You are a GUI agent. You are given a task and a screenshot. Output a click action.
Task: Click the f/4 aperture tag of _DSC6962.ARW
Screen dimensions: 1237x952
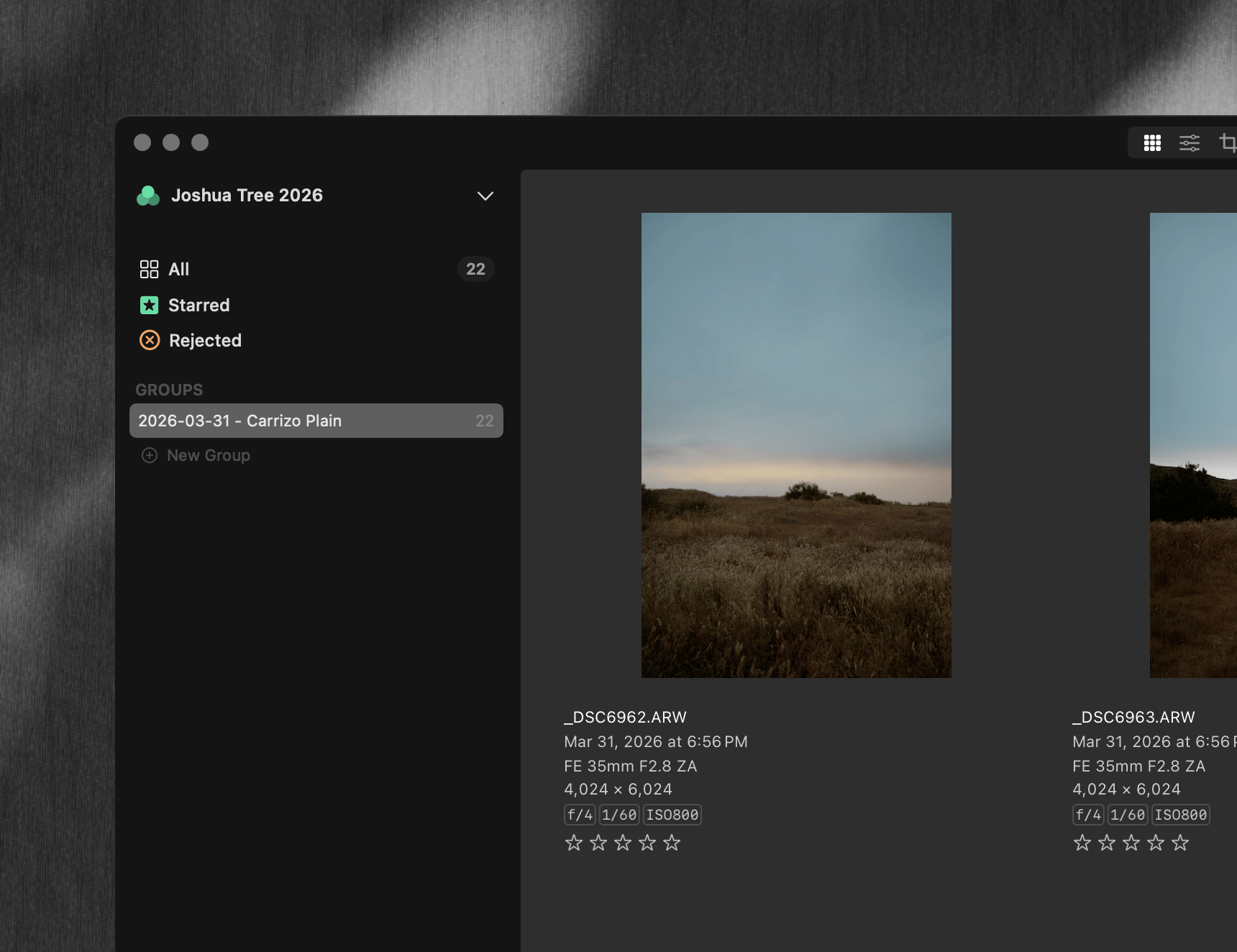[x=580, y=815]
